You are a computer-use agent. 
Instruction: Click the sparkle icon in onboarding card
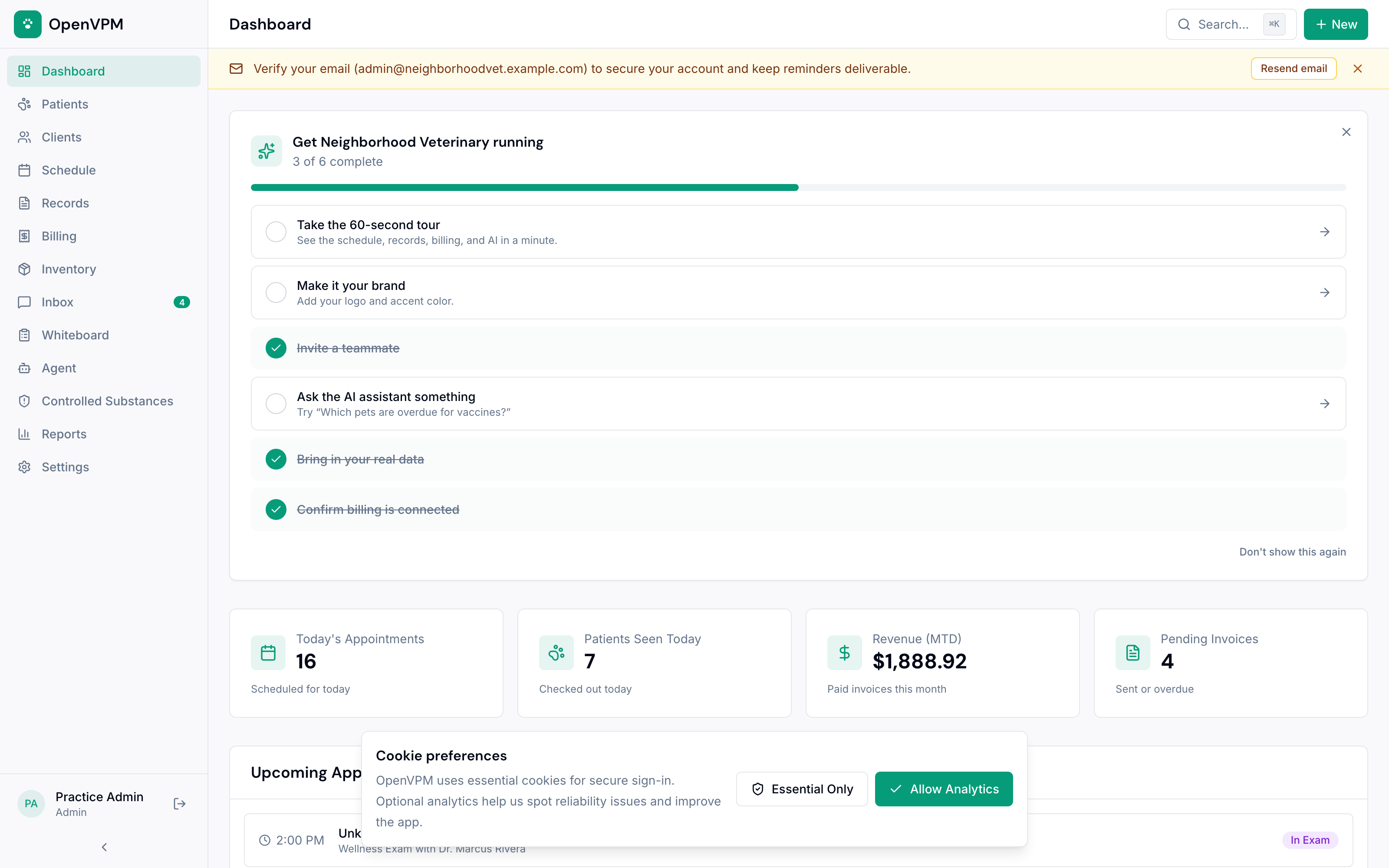[267, 151]
